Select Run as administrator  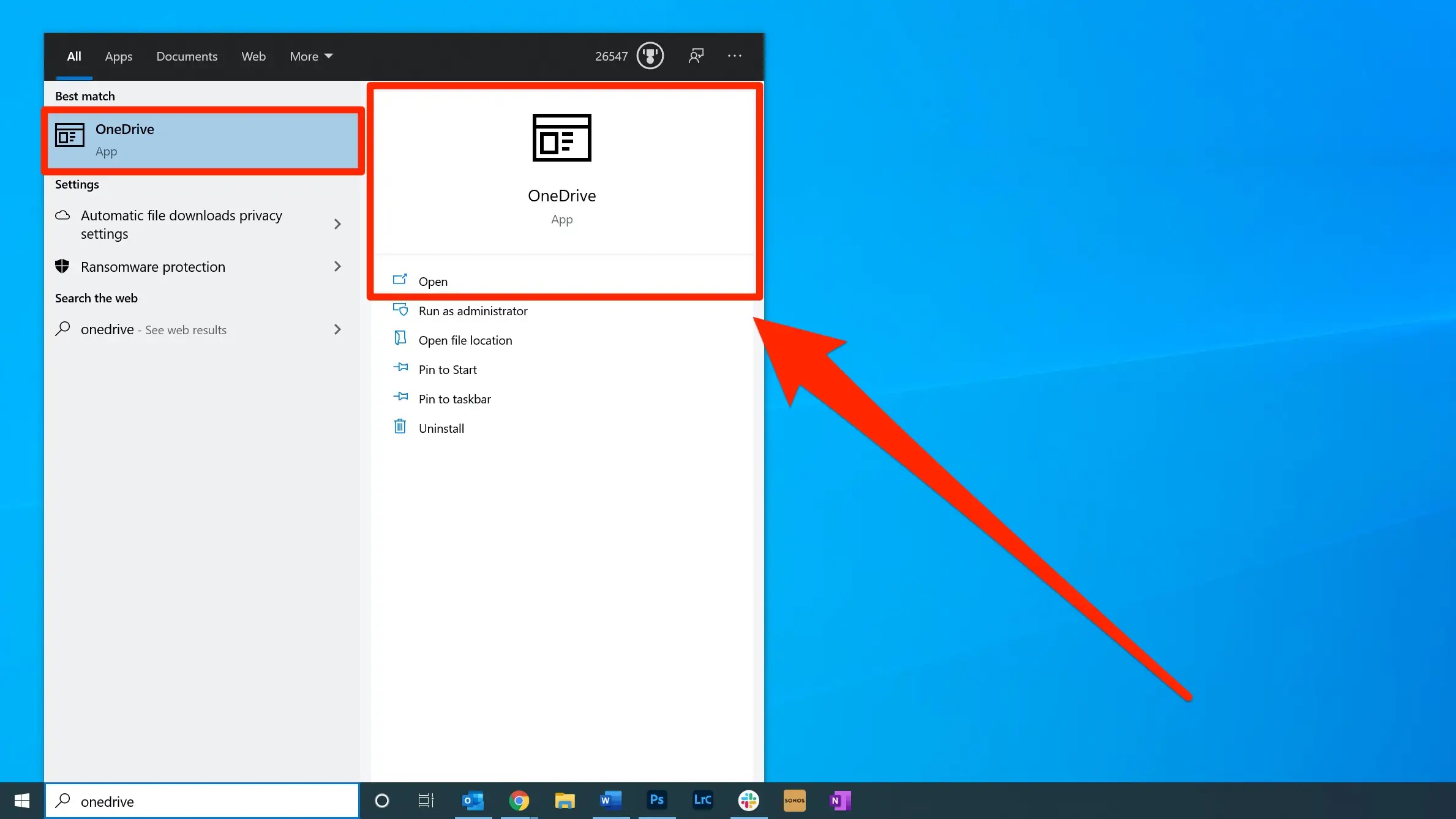472,311
